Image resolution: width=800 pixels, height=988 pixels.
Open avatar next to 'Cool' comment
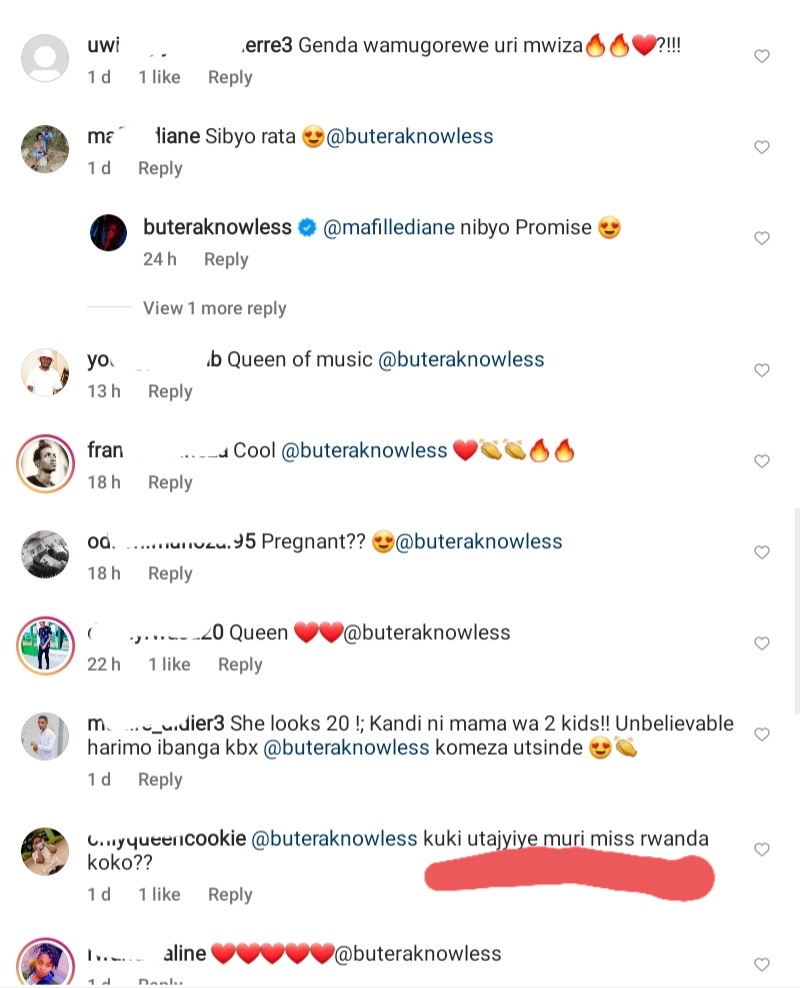point(46,461)
